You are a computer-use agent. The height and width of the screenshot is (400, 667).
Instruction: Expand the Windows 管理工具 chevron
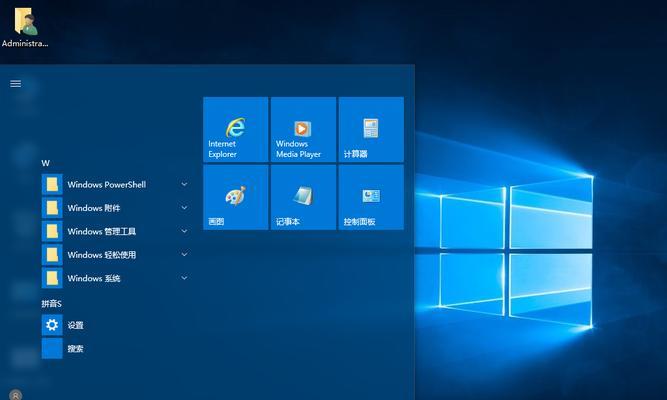(x=184, y=231)
